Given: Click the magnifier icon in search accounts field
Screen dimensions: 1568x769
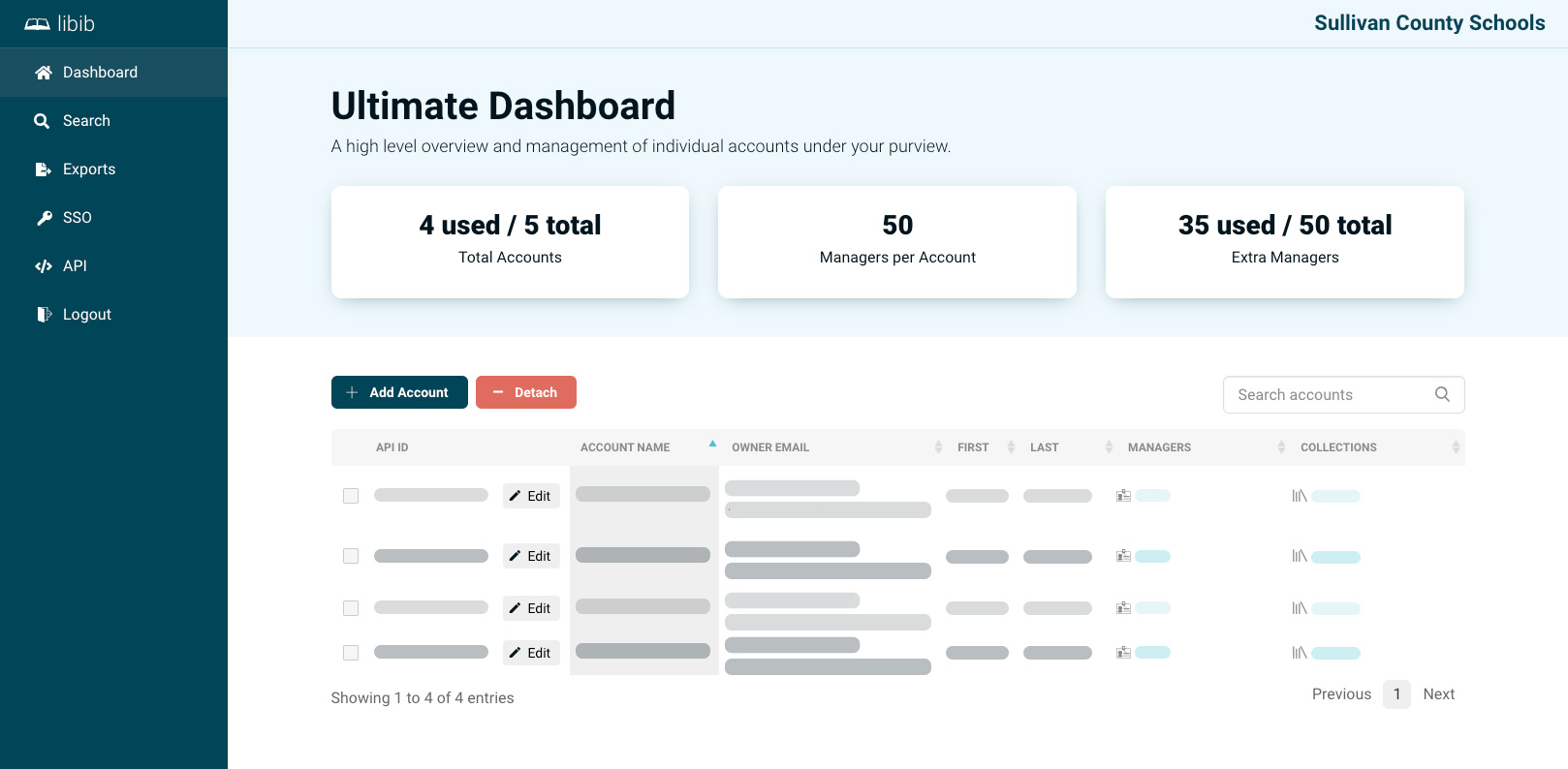Looking at the screenshot, I should (x=1442, y=394).
